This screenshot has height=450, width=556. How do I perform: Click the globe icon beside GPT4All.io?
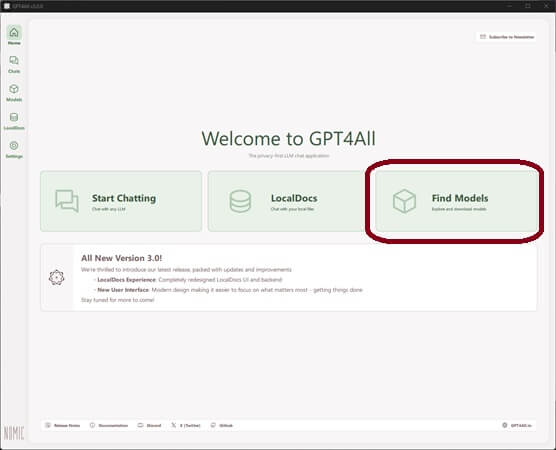[x=505, y=425]
